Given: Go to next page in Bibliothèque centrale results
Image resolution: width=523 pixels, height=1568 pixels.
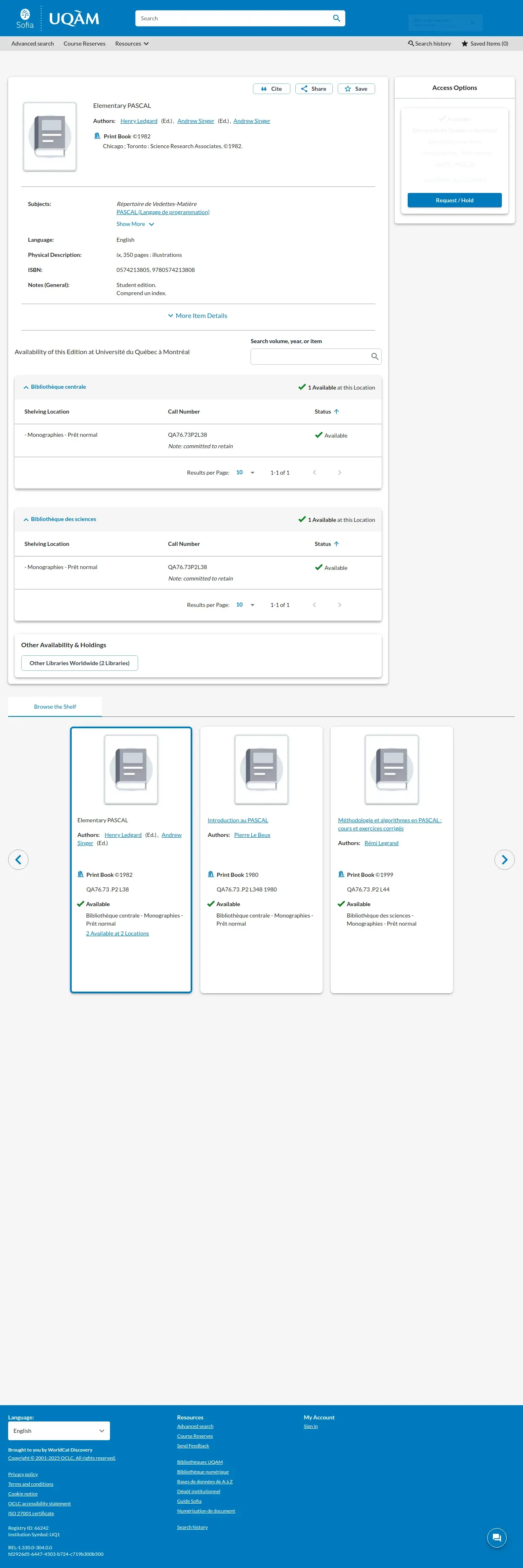Looking at the screenshot, I should tap(340, 472).
